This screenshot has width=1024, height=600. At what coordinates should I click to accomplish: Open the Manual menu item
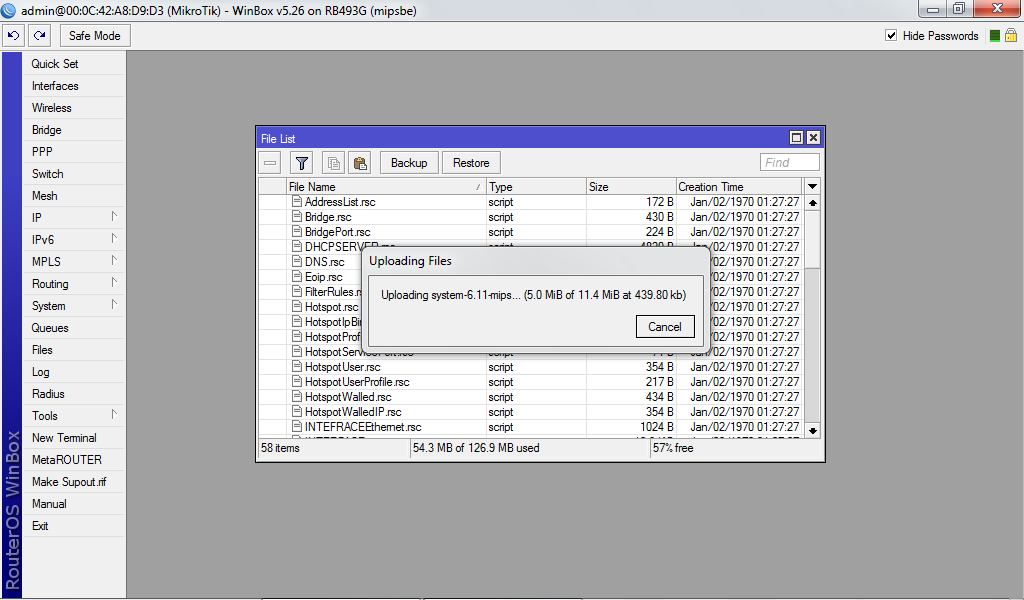click(x=73, y=504)
